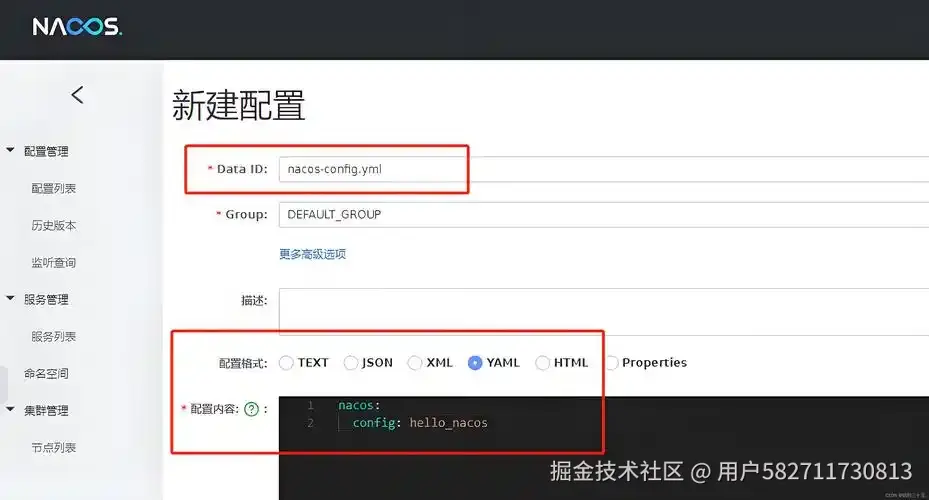Screen dimensions: 929x500
Task: Focus the Data ID input field
Action: point(604,169)
